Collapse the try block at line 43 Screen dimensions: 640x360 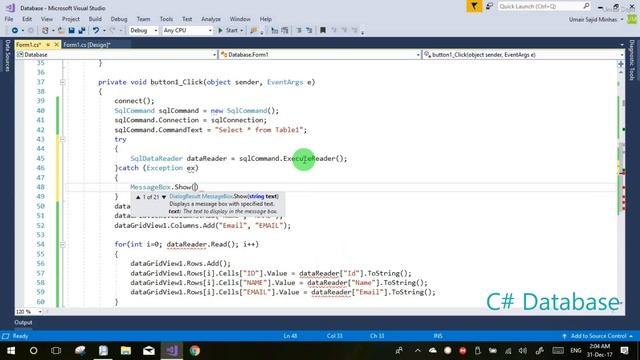pos(62,139)
